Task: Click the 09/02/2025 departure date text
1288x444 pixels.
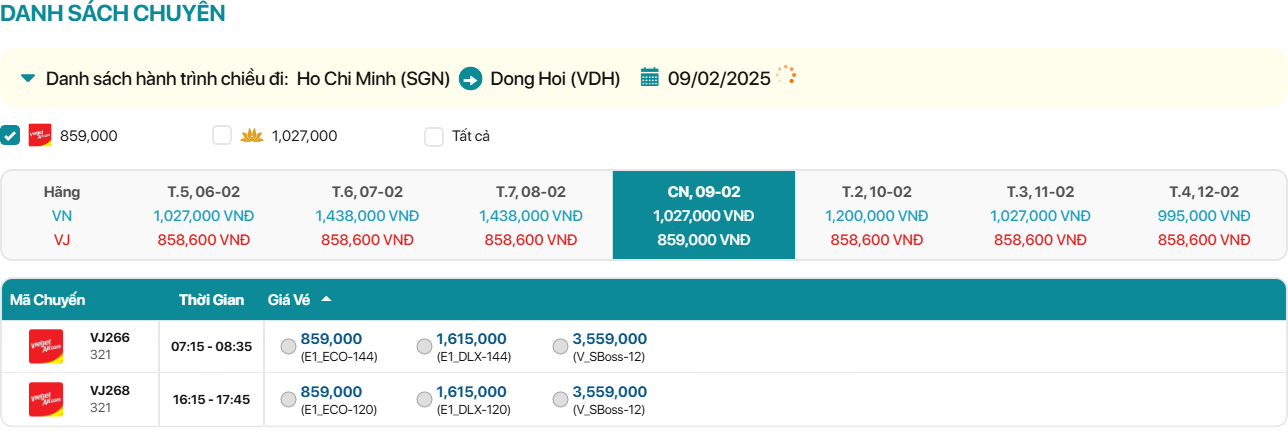Action: (719, 78)
